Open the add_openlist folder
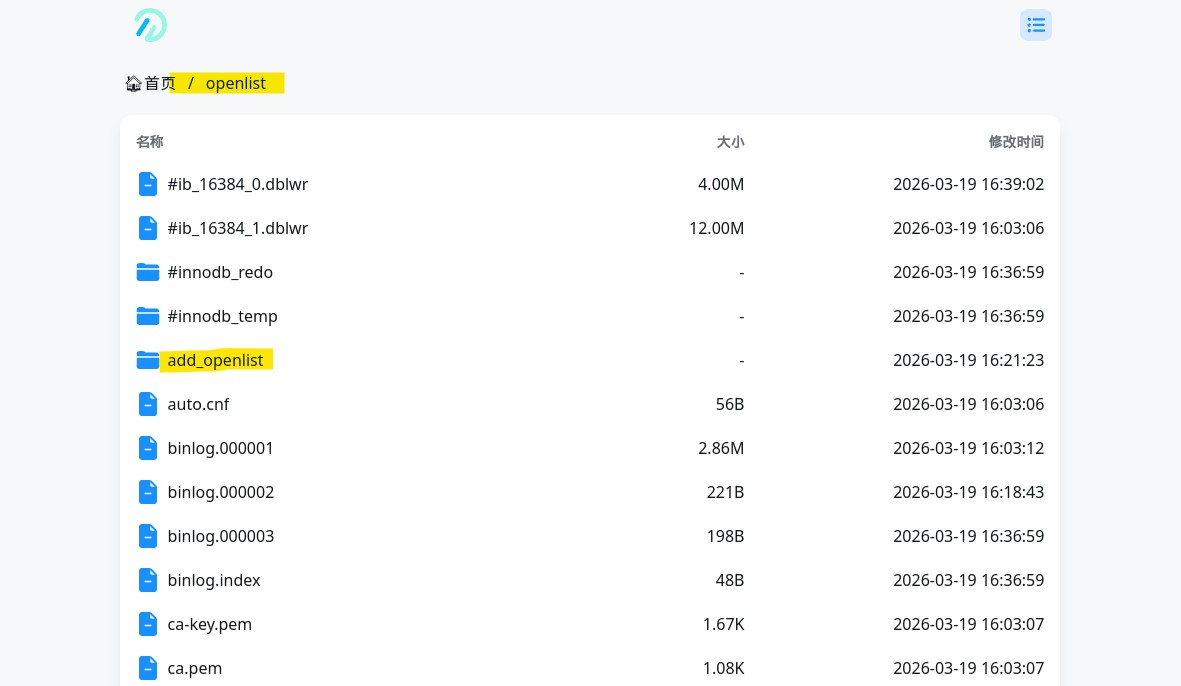 tap(215, 360)
